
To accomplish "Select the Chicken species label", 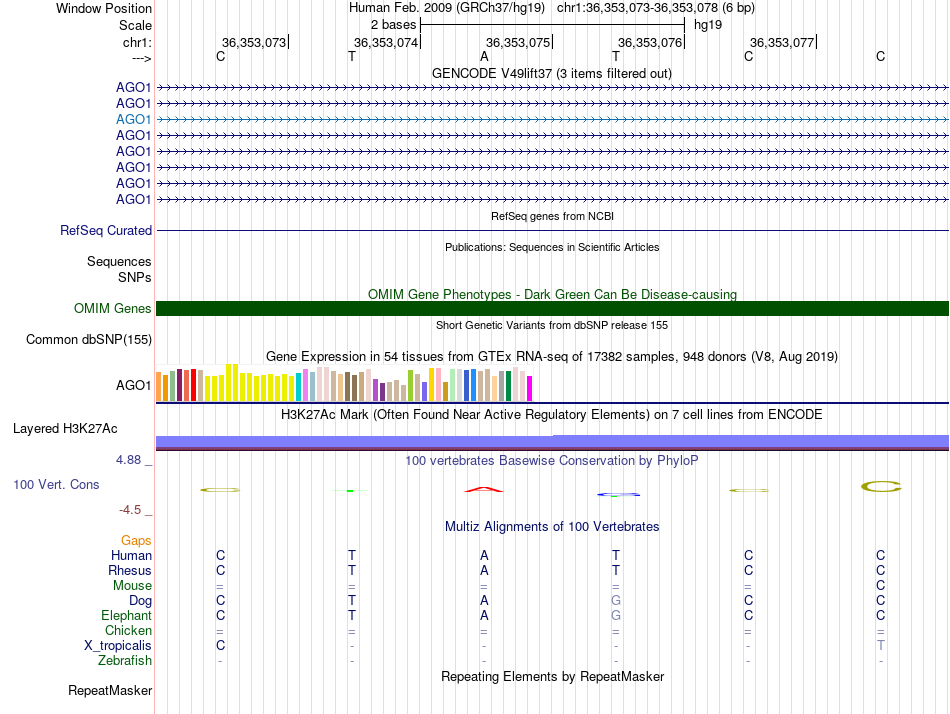I will click(x=128, y=630).
